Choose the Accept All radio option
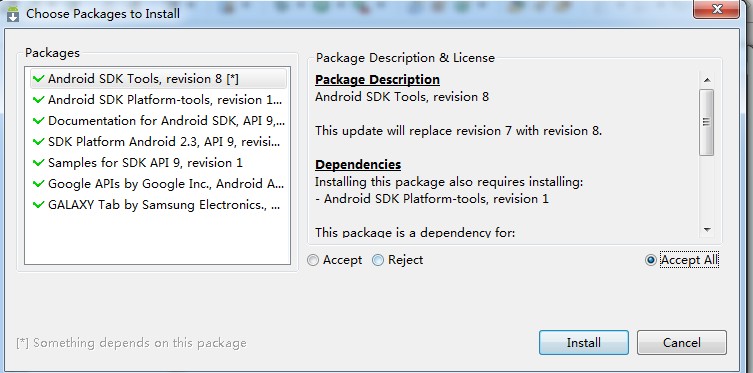Screen dimensions: 753x373 coord(650,260)
